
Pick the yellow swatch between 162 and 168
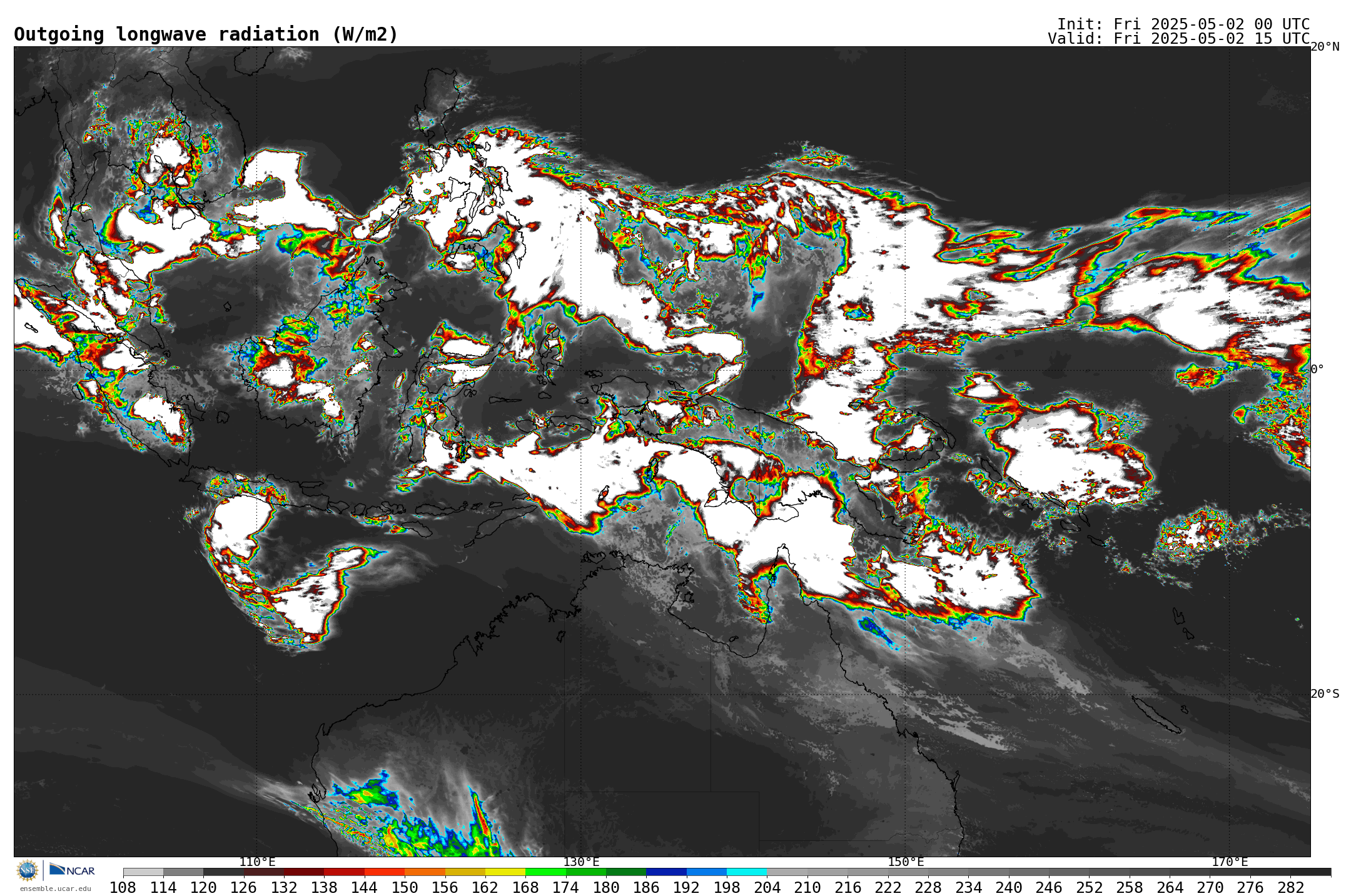(505, 872)
